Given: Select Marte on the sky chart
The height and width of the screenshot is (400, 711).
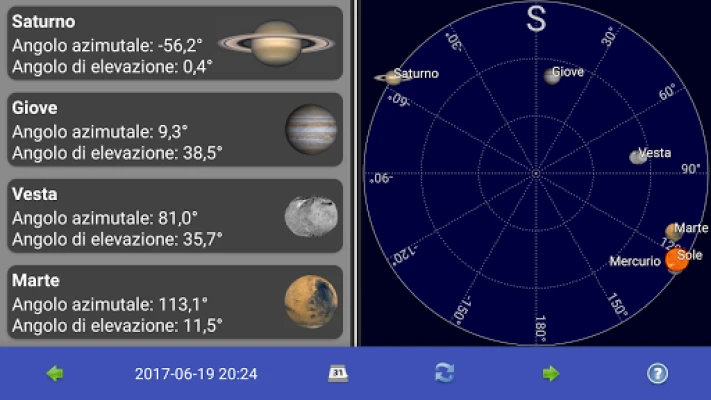Looking at the screenshot, I should [x=673, y=231].
